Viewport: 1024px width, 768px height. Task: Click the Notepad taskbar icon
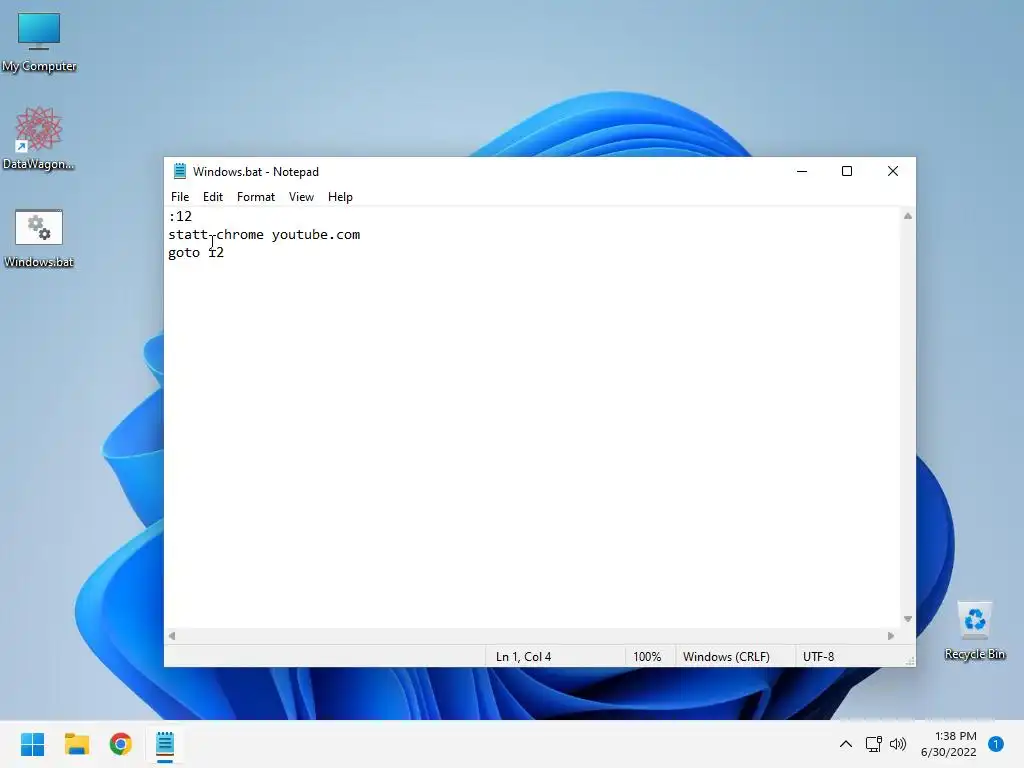[x=165, y=744]
